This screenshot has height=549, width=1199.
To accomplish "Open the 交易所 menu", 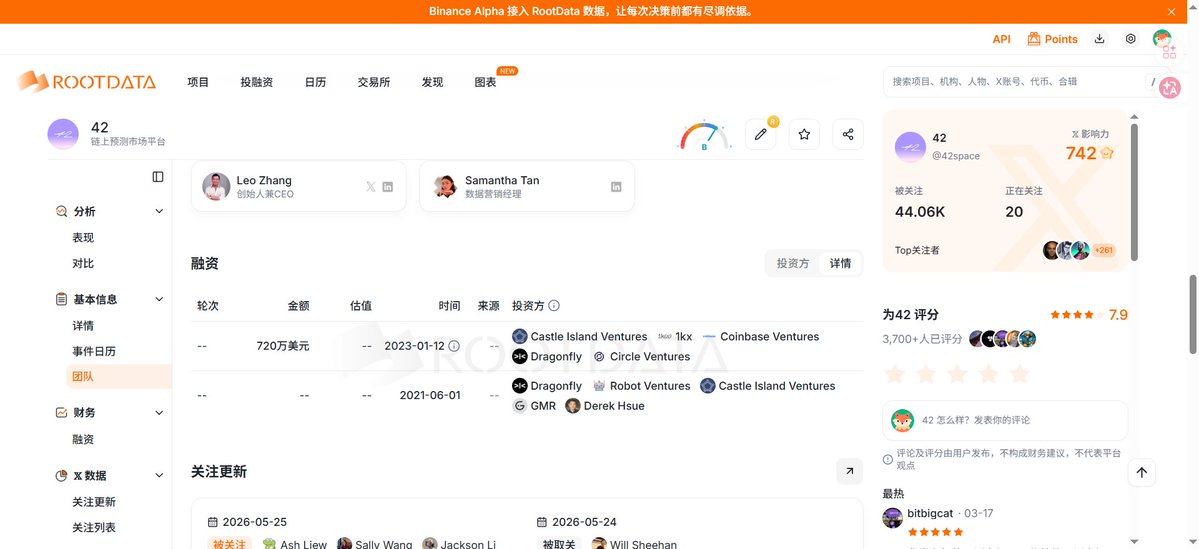I will [374, 83].
